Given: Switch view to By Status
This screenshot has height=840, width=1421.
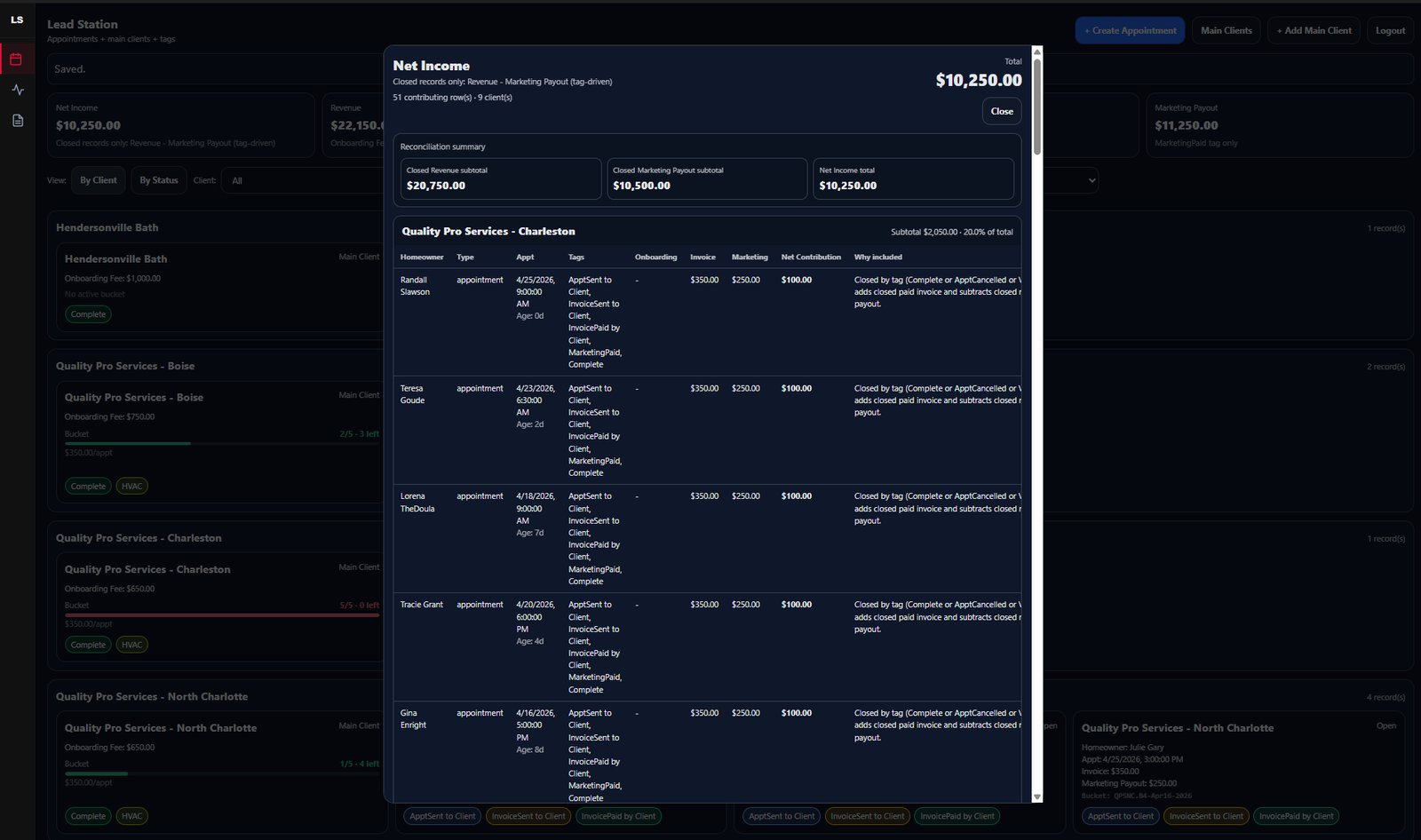Looking at the screenshot, I should (159, 180).
